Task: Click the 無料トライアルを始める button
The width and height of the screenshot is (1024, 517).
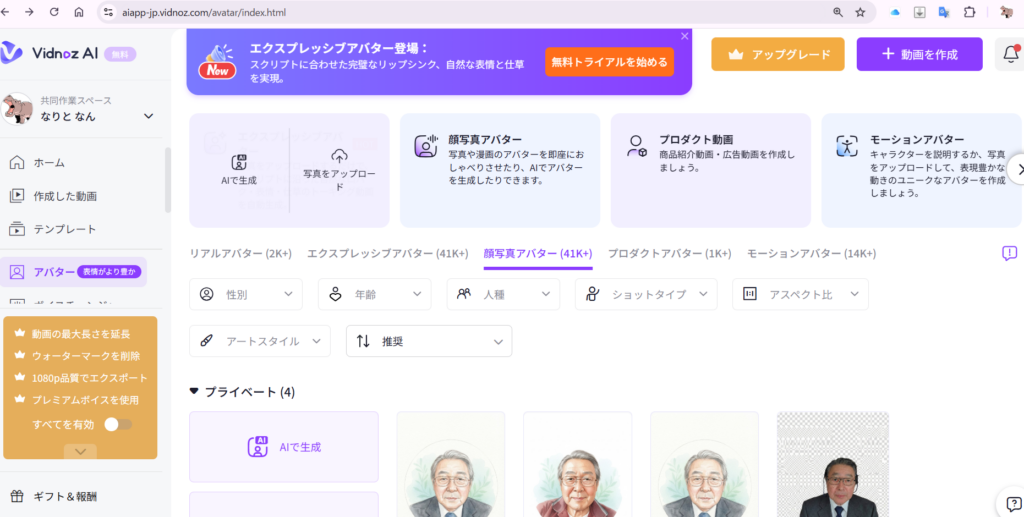Action: [x=609, y=62]
